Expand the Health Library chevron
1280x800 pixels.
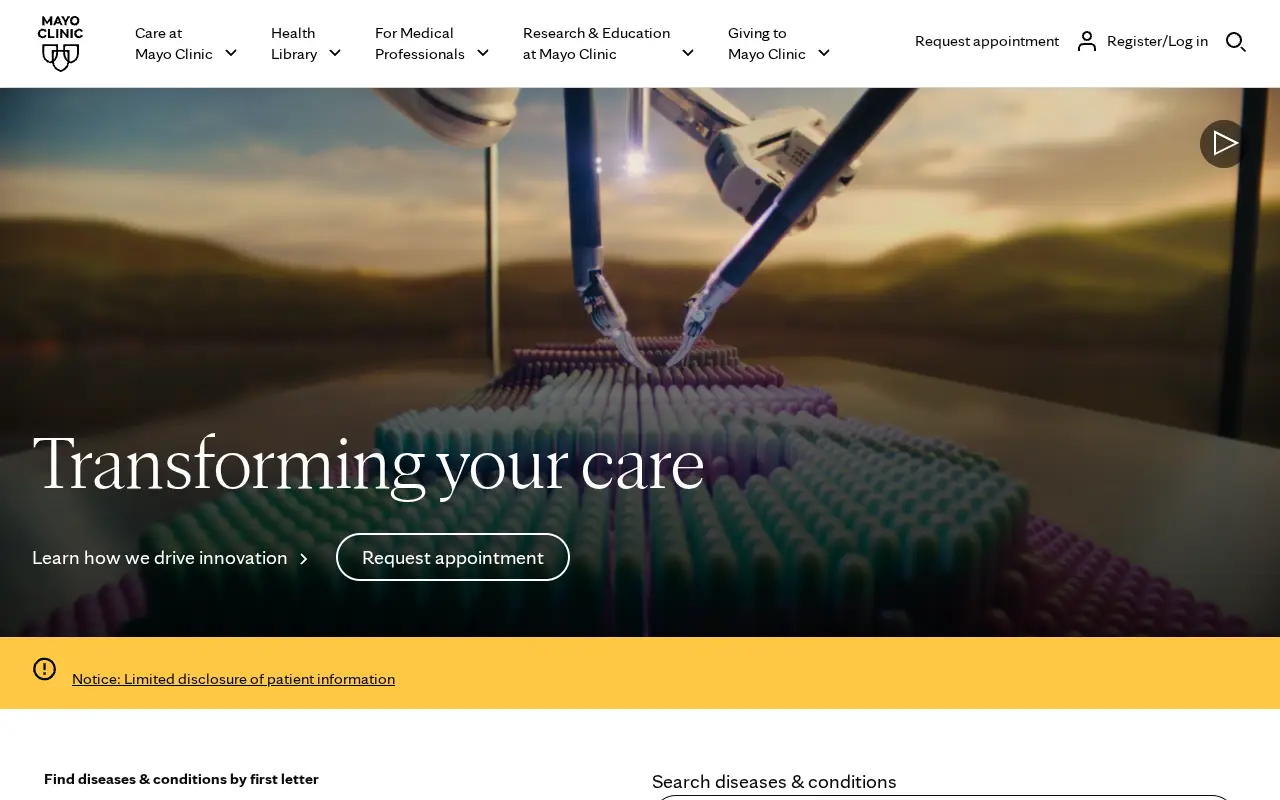[335, 53]
